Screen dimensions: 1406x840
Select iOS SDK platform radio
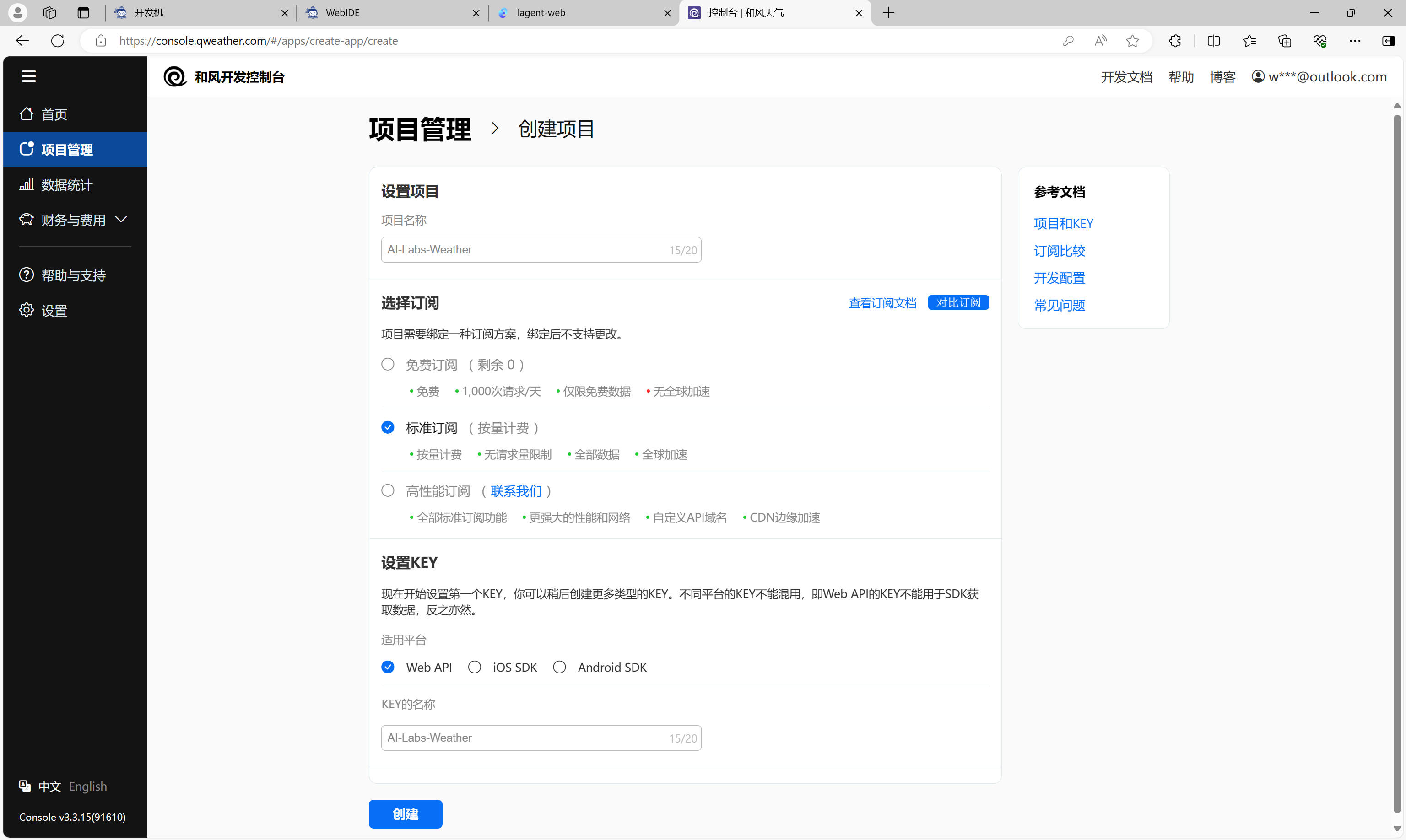coord(475,667)
